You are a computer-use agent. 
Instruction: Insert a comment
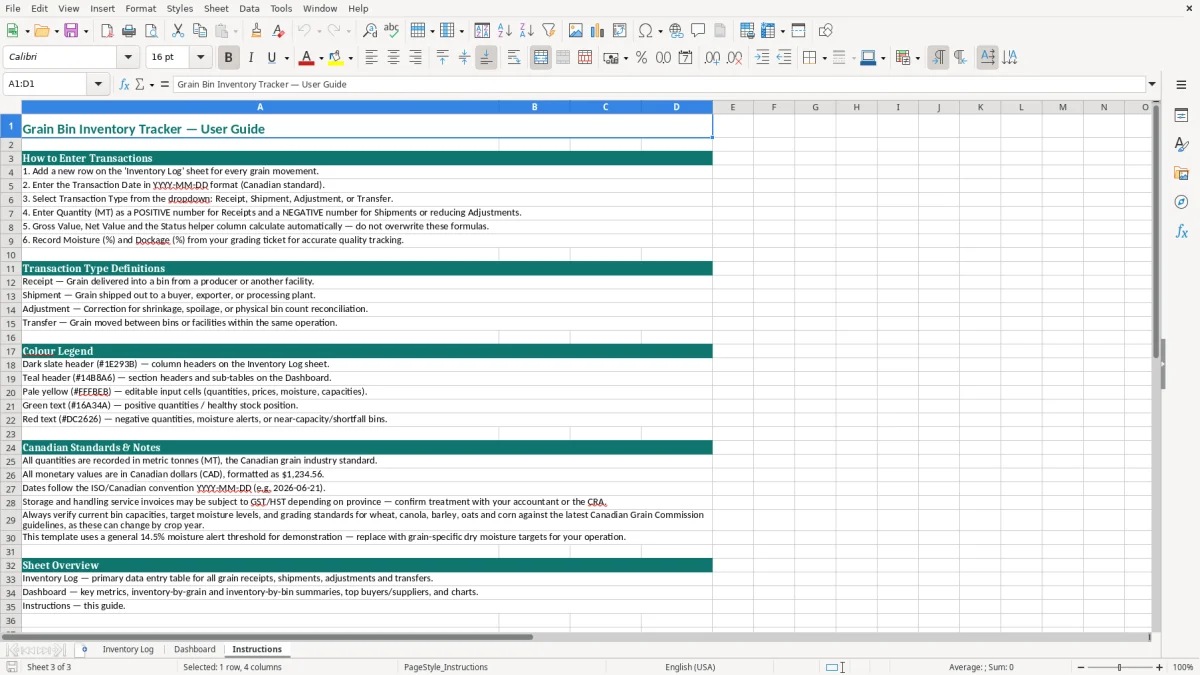pyautogui.click(x=698, y=31)
